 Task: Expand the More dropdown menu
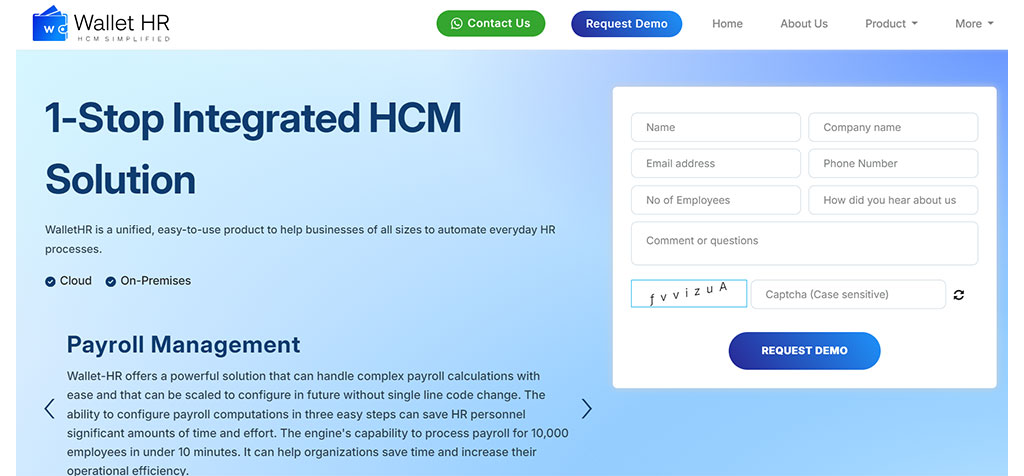[x=974, y=24]
